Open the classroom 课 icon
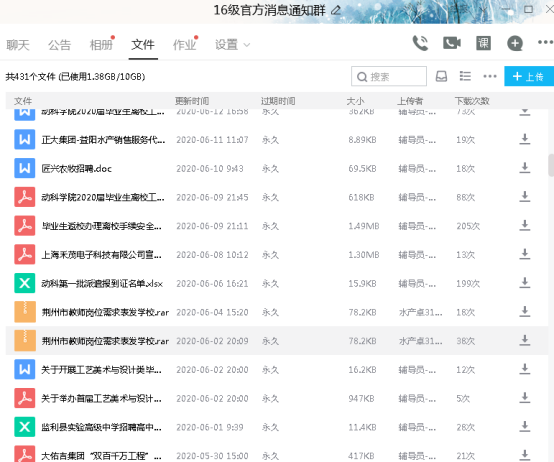Image resolution: width=554 pixels, height=462 pixels. [x=483, y=43]
